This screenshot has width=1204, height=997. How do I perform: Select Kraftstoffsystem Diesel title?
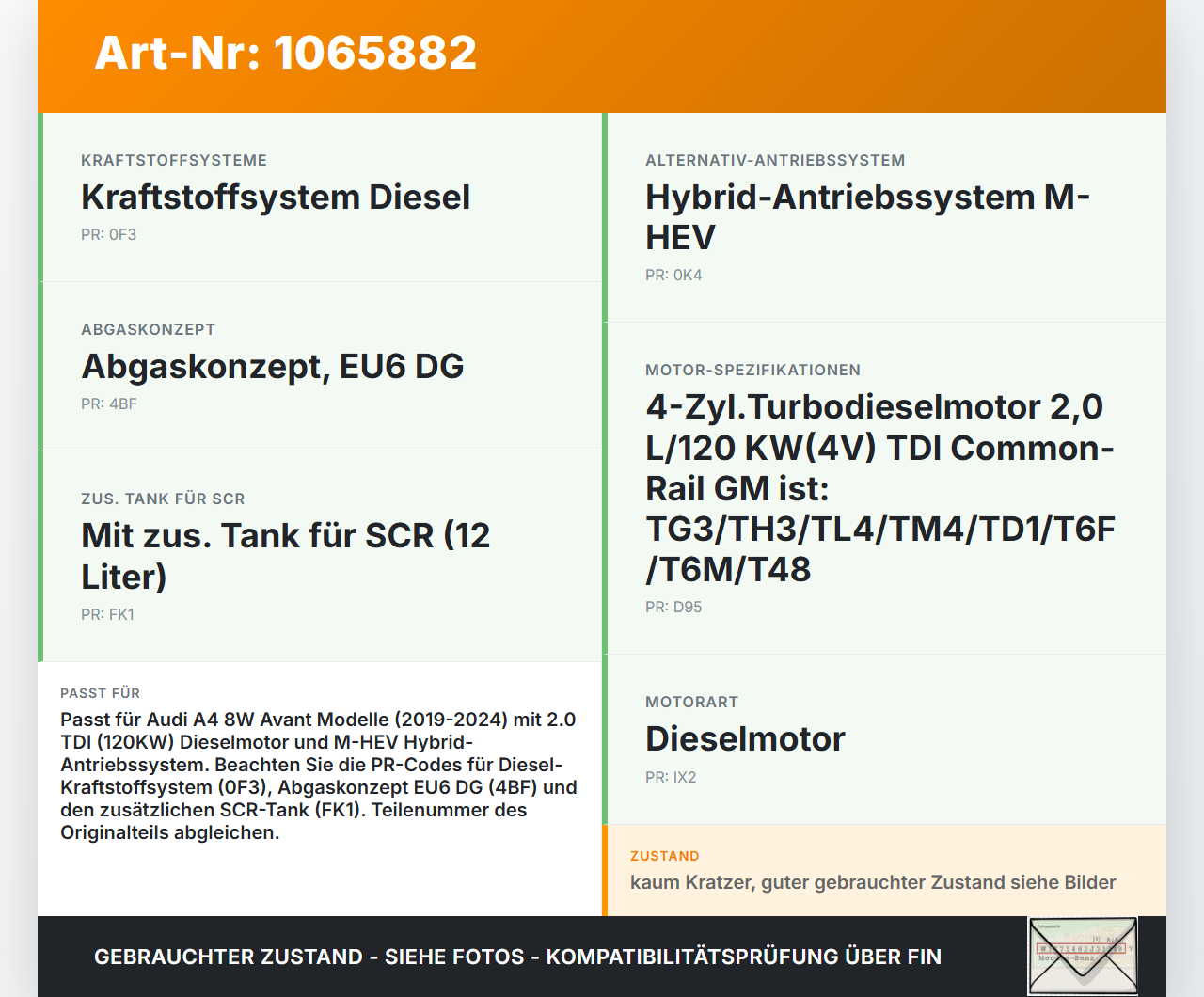pos(276,197)
